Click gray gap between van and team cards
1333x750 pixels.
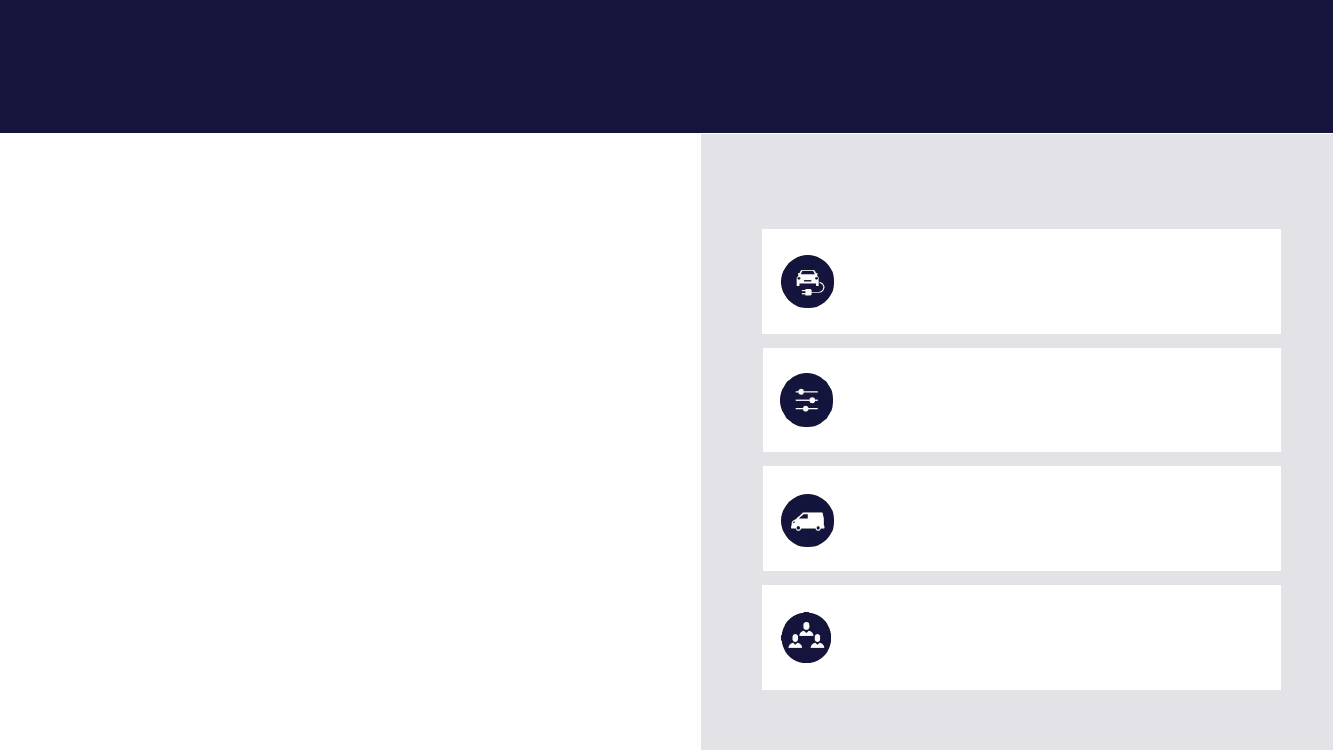coord(1021,578)
